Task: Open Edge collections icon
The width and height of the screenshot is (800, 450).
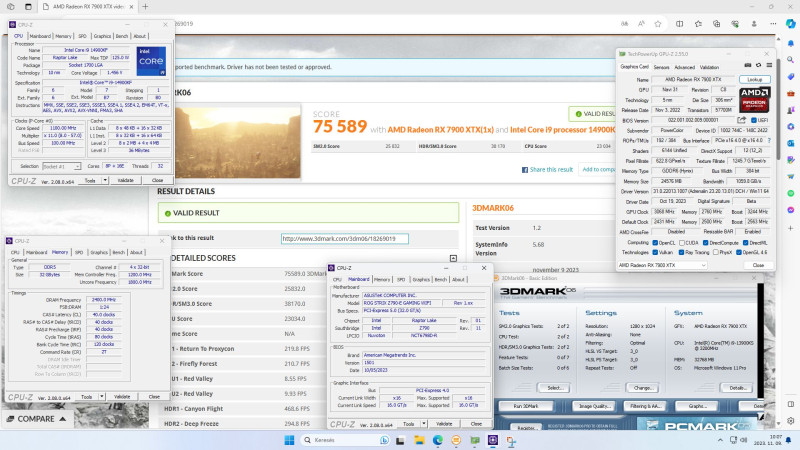Action: tap(716, 24)
